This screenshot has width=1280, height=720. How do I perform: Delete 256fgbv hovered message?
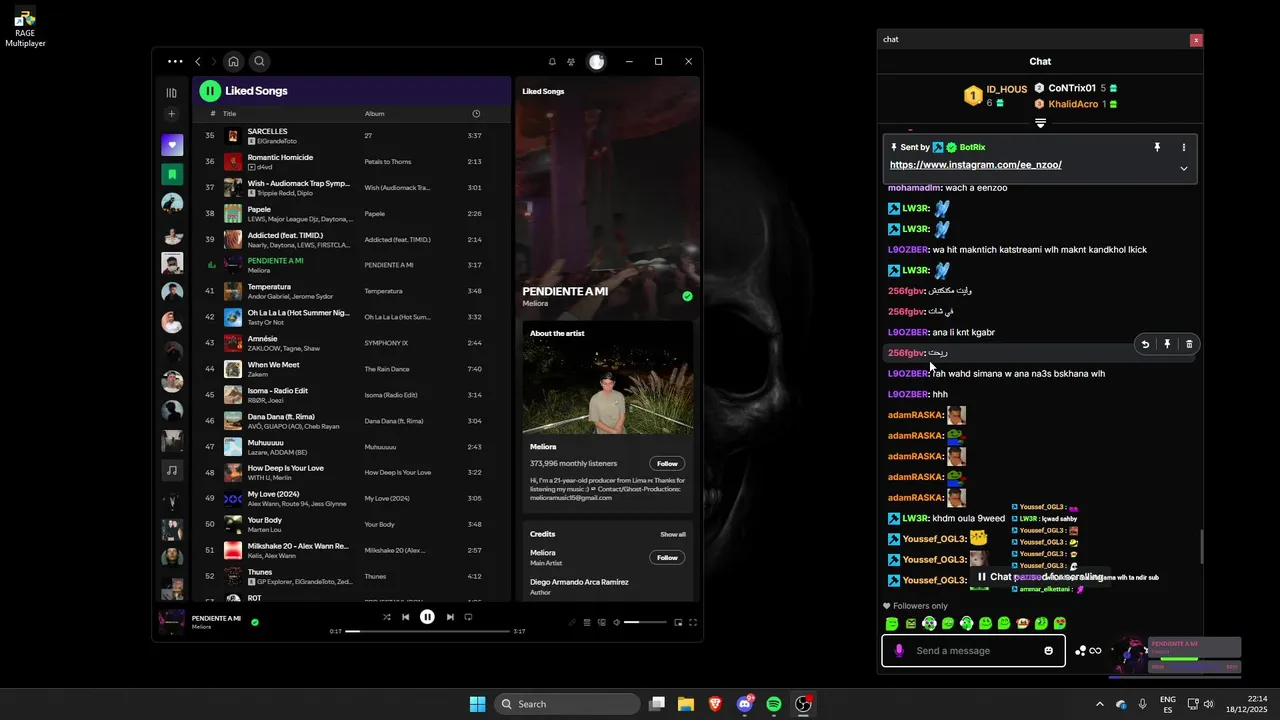pos(1189,344)
